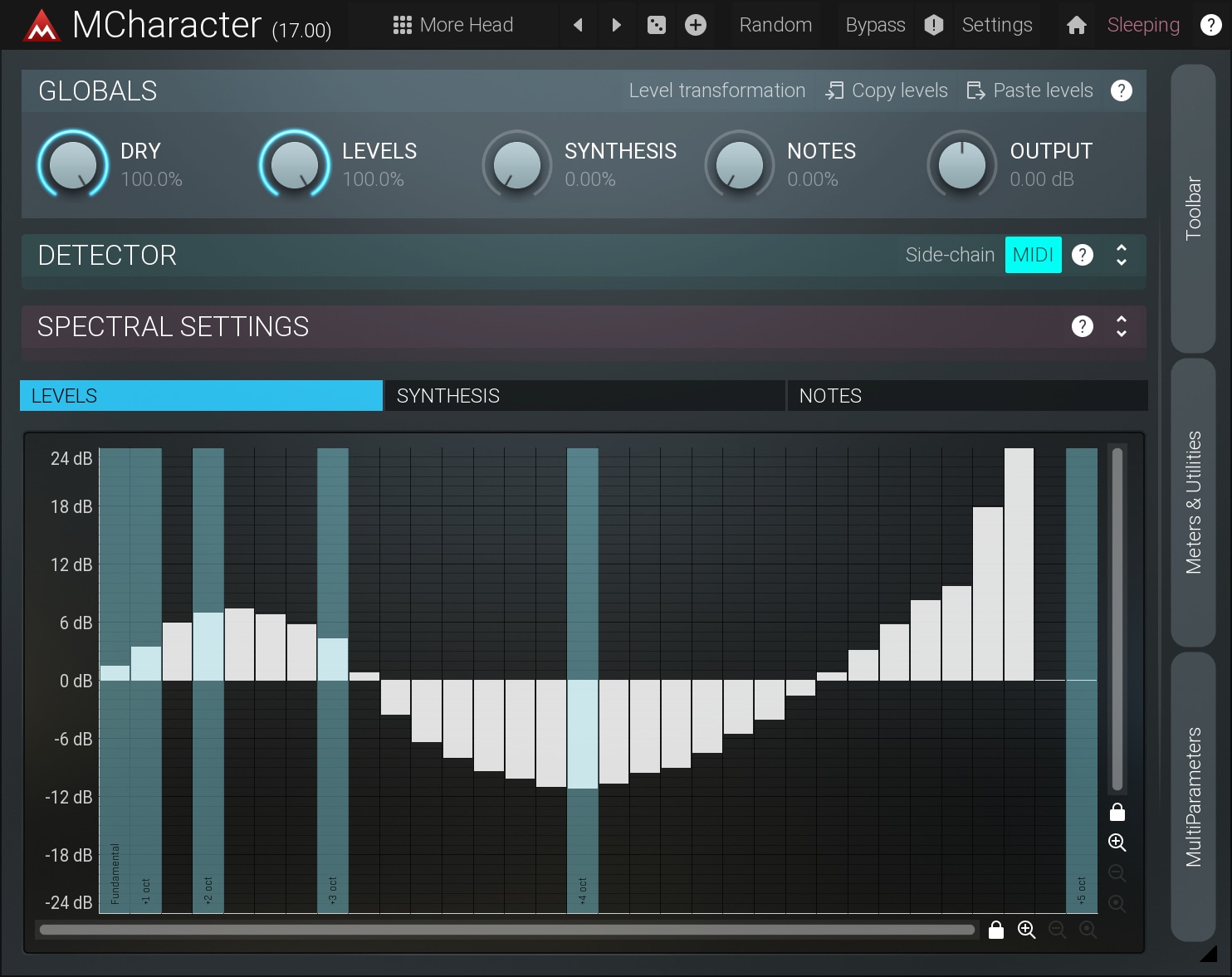Click the random dice preset icon

pos(656,25)
